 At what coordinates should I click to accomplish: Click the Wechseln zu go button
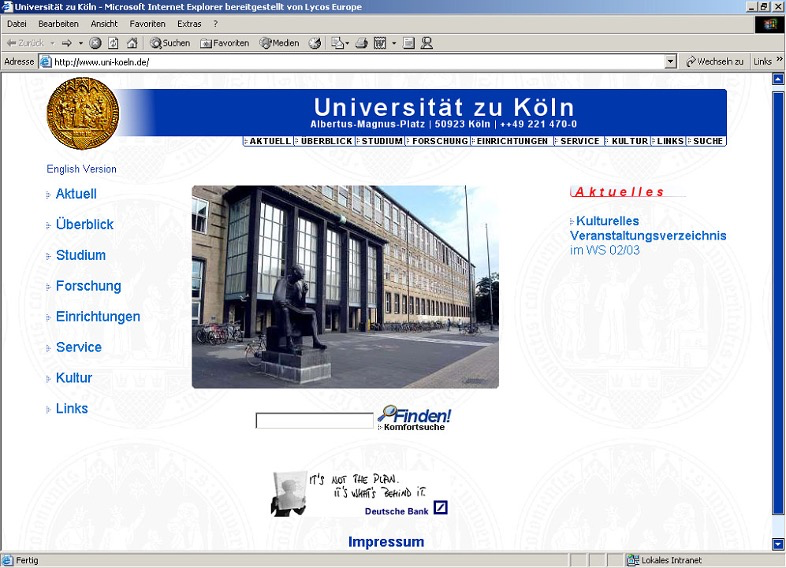(x=714, y=61)
